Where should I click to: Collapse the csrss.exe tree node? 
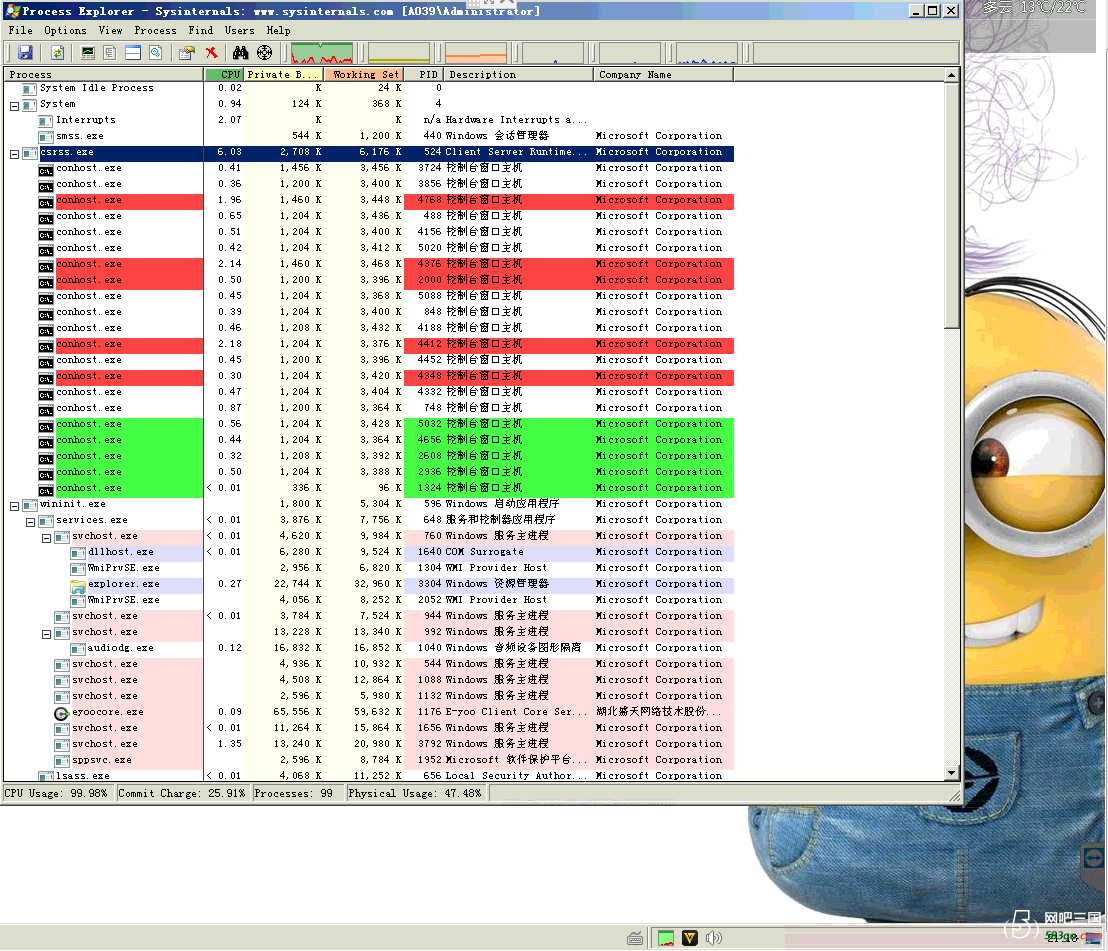pyautogui.click(x=14, y=154)
